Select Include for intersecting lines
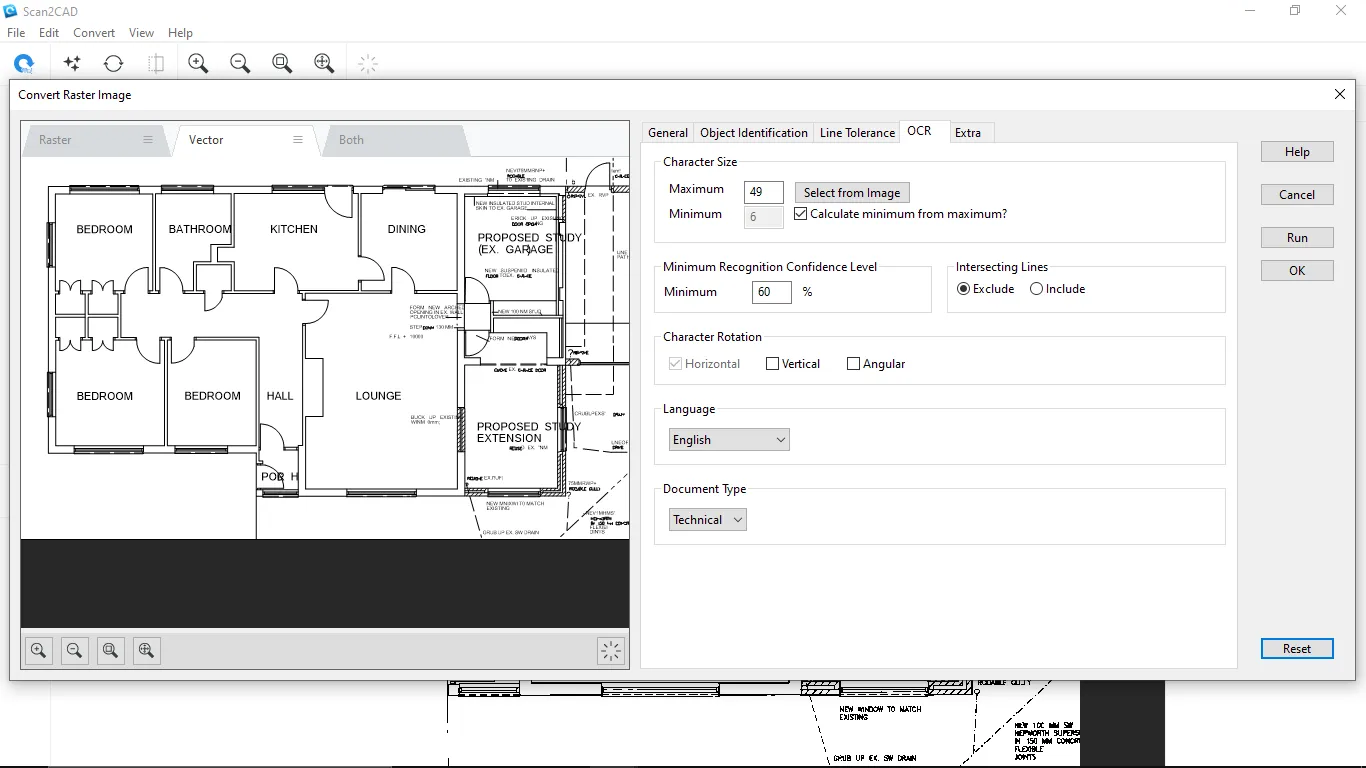The width and height of the screenshot is (1366, 768). pos(1037,289)
